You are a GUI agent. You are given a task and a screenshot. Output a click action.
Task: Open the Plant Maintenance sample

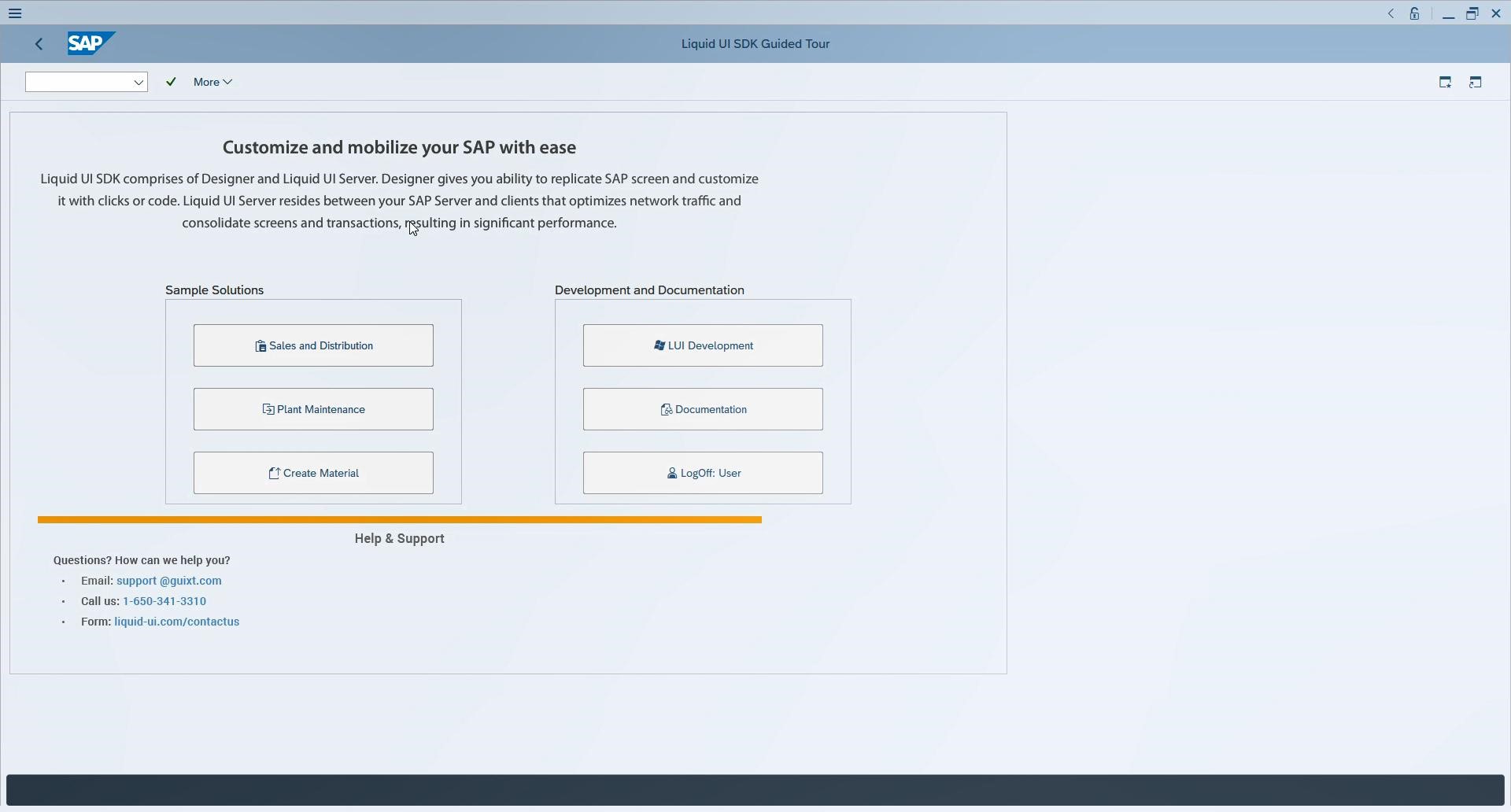click(313, 409)
